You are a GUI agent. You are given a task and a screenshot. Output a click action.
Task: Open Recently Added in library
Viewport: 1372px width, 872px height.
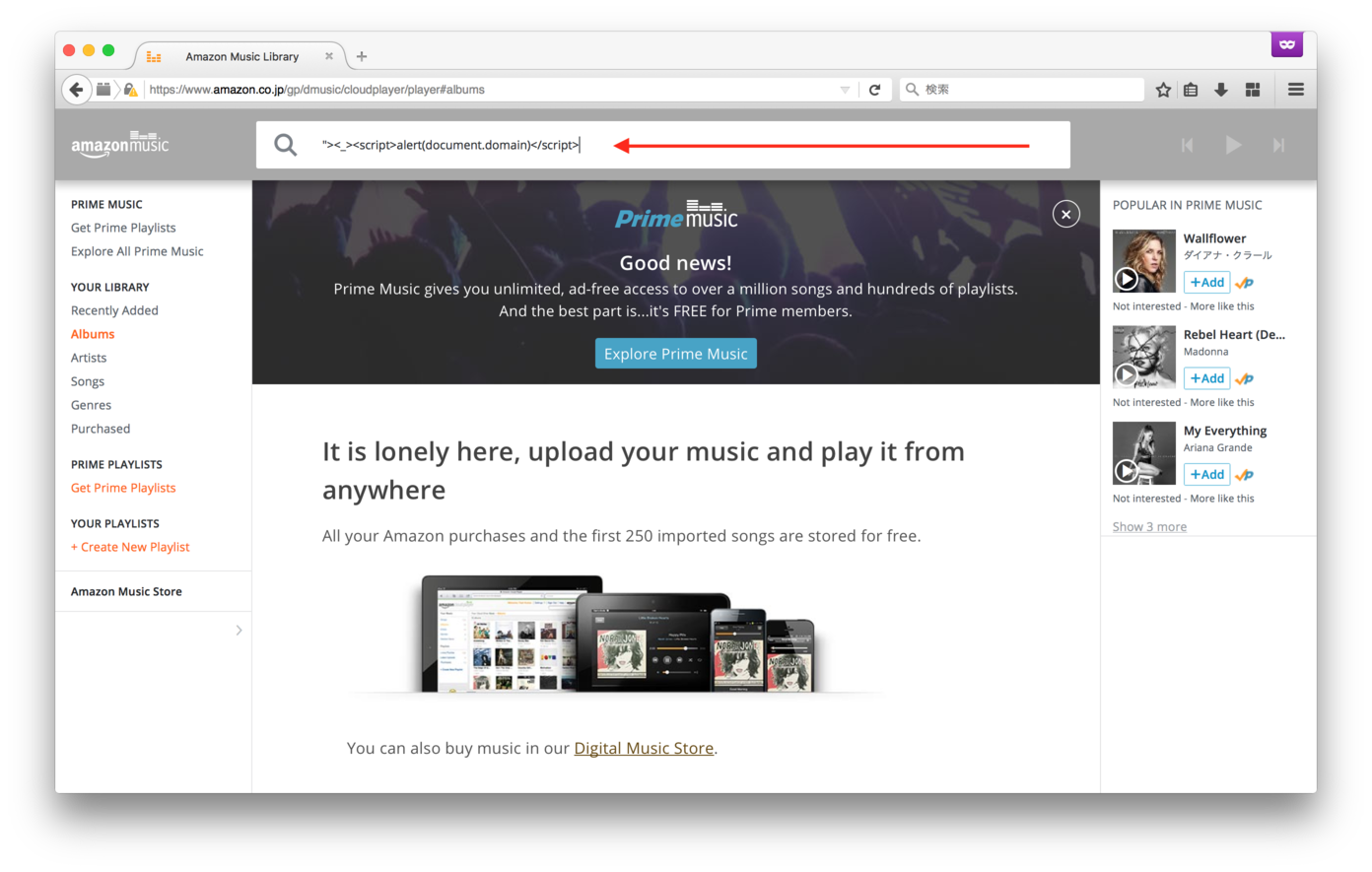click(x=114, y=310)
